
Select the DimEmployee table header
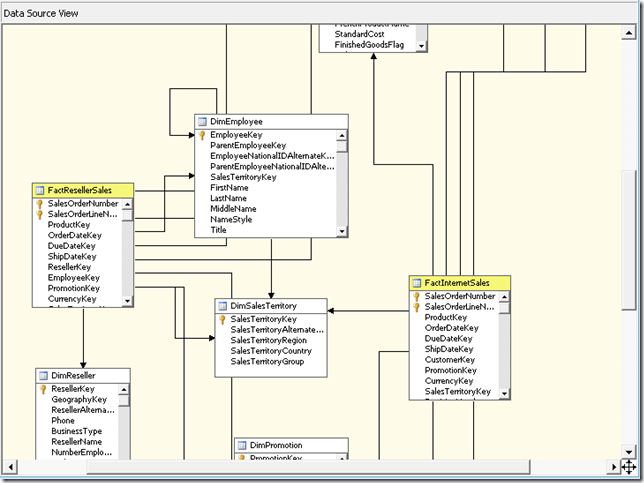coord(271,122)
